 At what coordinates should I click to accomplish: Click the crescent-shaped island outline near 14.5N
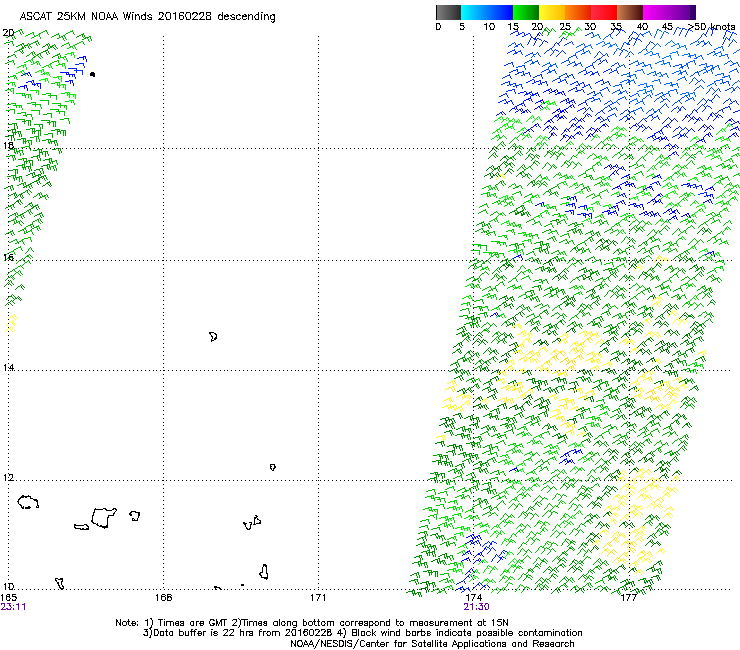click(x=213, y=337)
